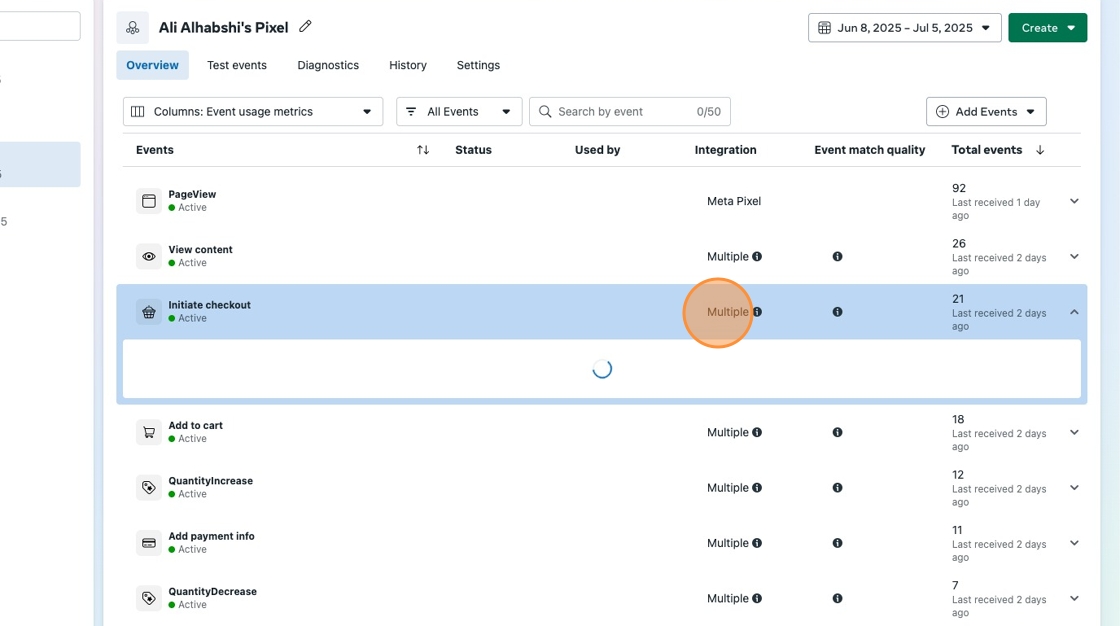Click the green Create button
The height and width of the screenshot is (626, 1120).
1047,28
